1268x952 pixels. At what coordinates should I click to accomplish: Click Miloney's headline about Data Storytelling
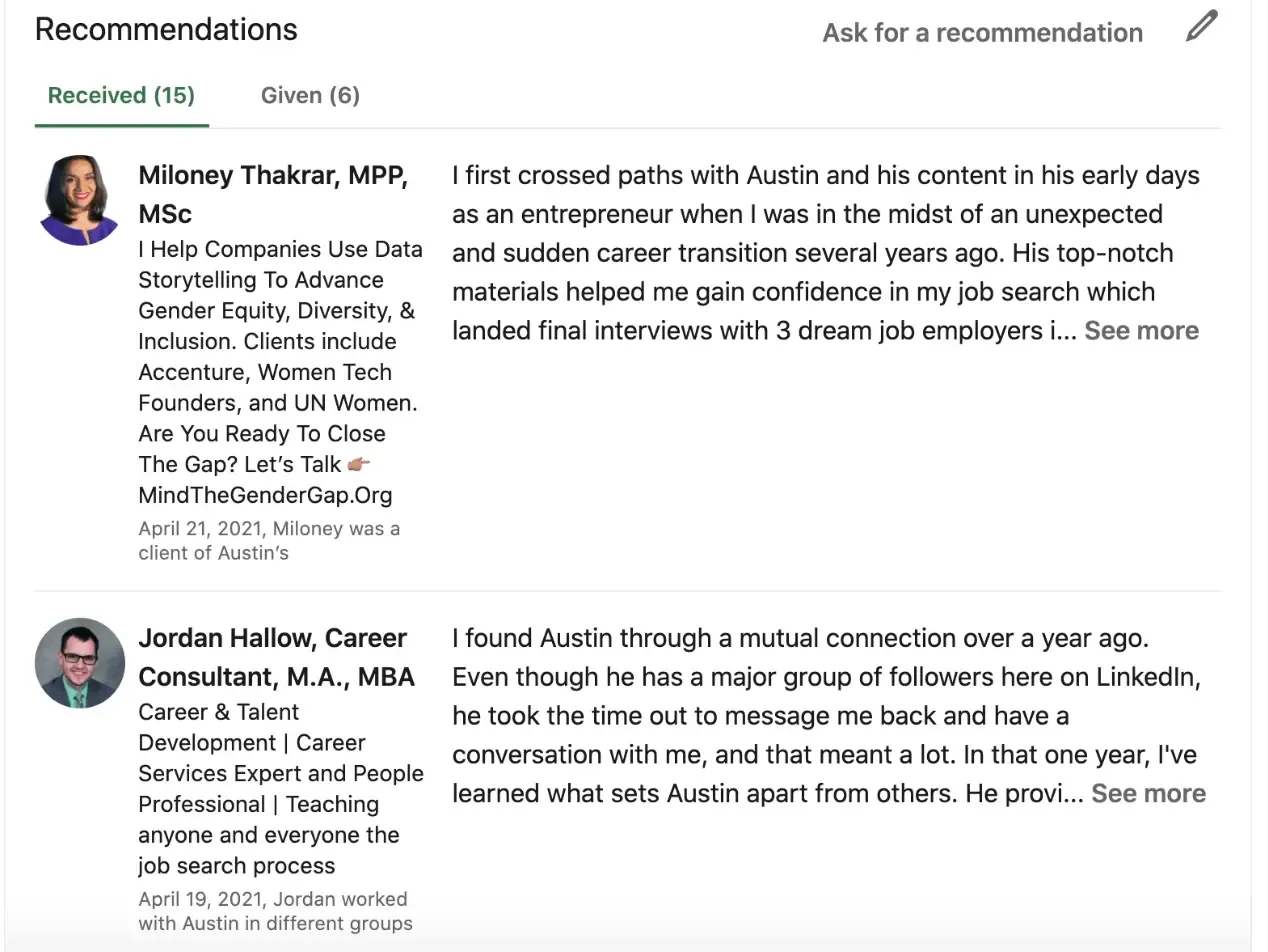280,372
